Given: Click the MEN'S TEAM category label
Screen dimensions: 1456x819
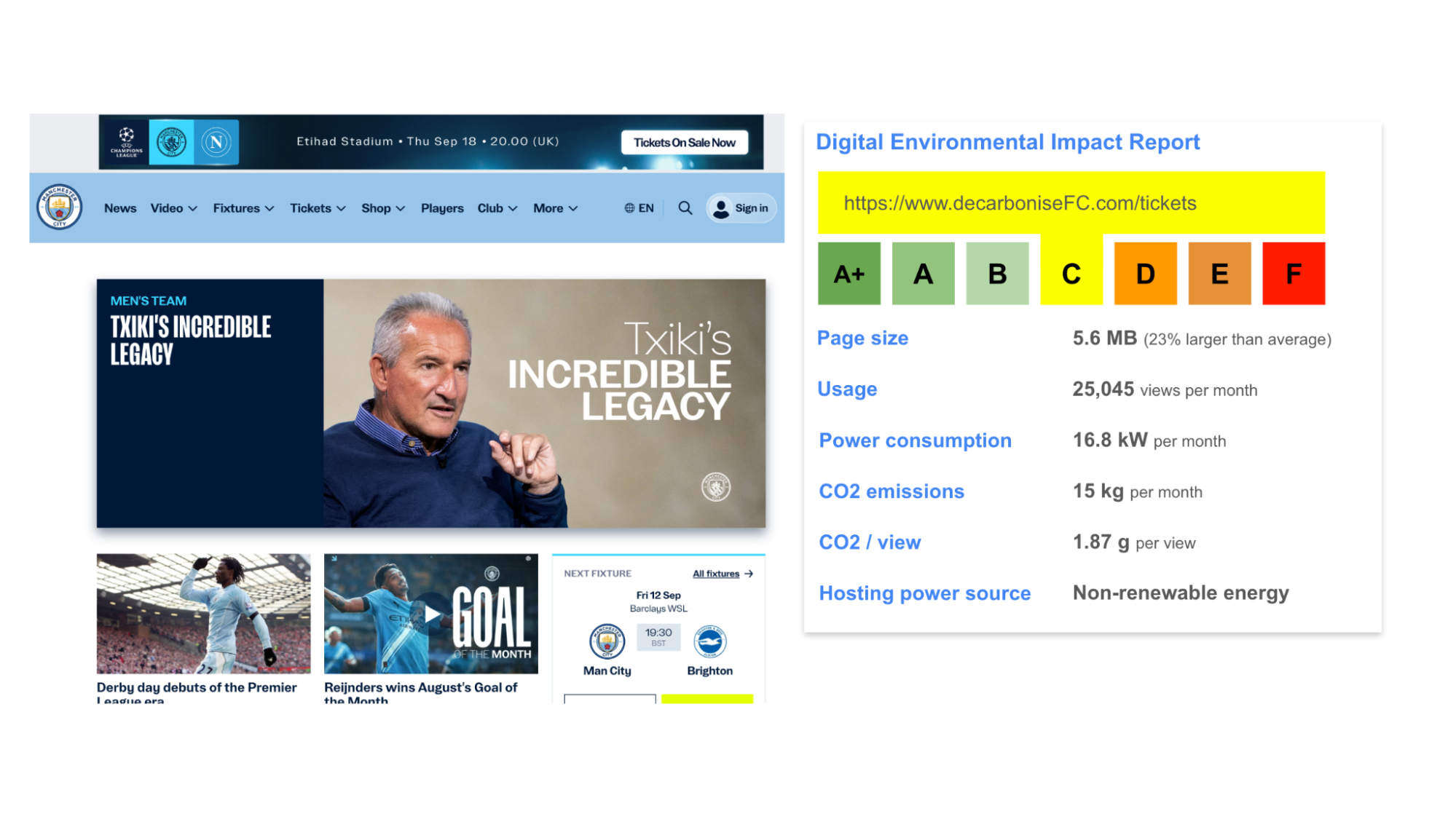Looking at the screenshot, I should pos(149,301).
